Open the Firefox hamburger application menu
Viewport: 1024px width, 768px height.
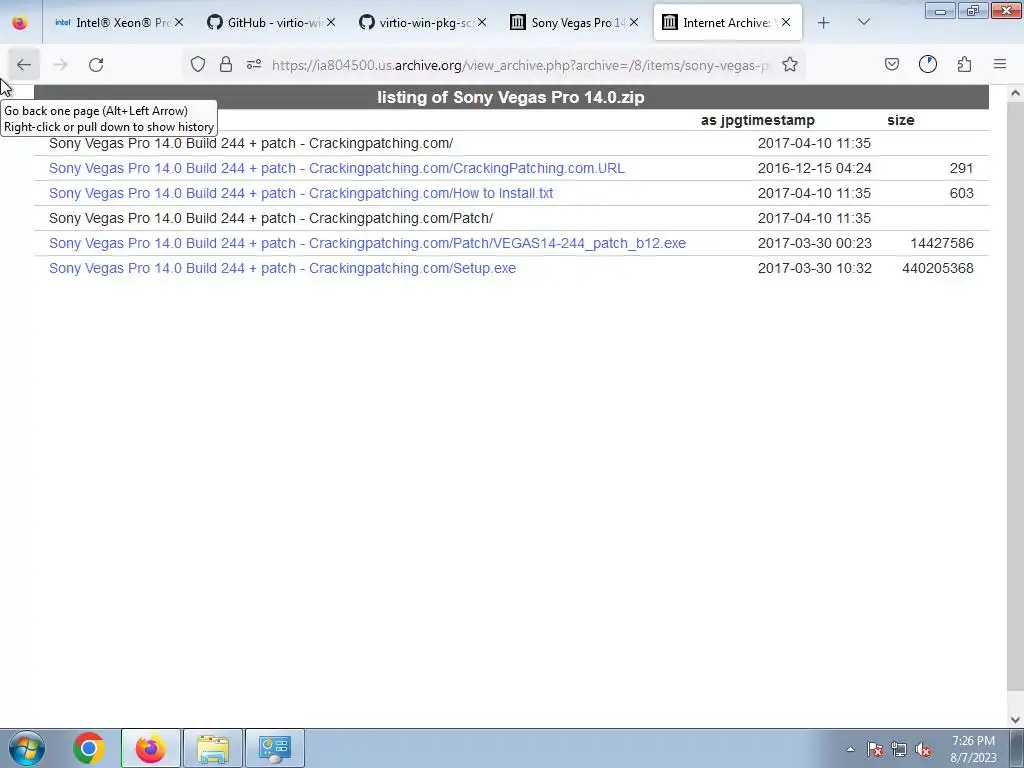coord(1000,64)
